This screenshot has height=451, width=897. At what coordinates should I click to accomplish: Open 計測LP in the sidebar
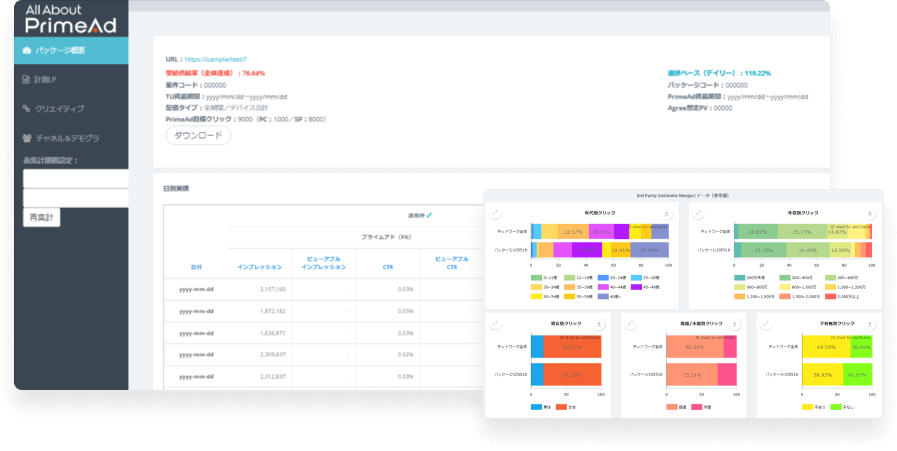[x=71, y=80]
